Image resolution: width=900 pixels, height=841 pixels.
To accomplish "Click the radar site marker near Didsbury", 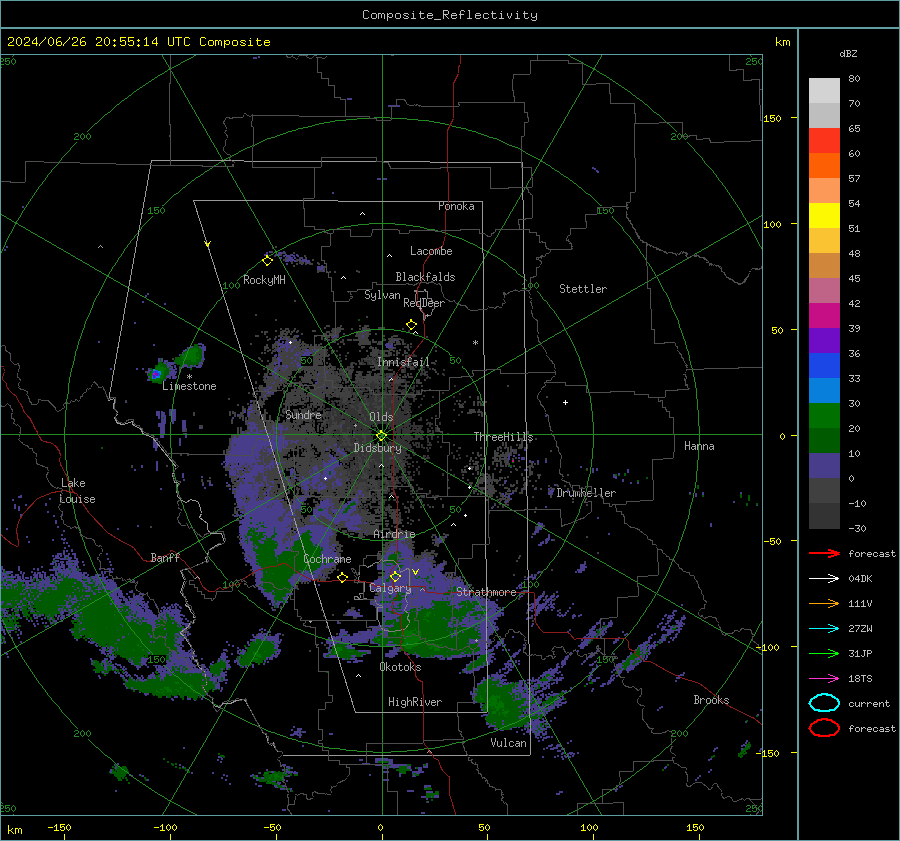I will pyautogui.click(x=381, y=436).
